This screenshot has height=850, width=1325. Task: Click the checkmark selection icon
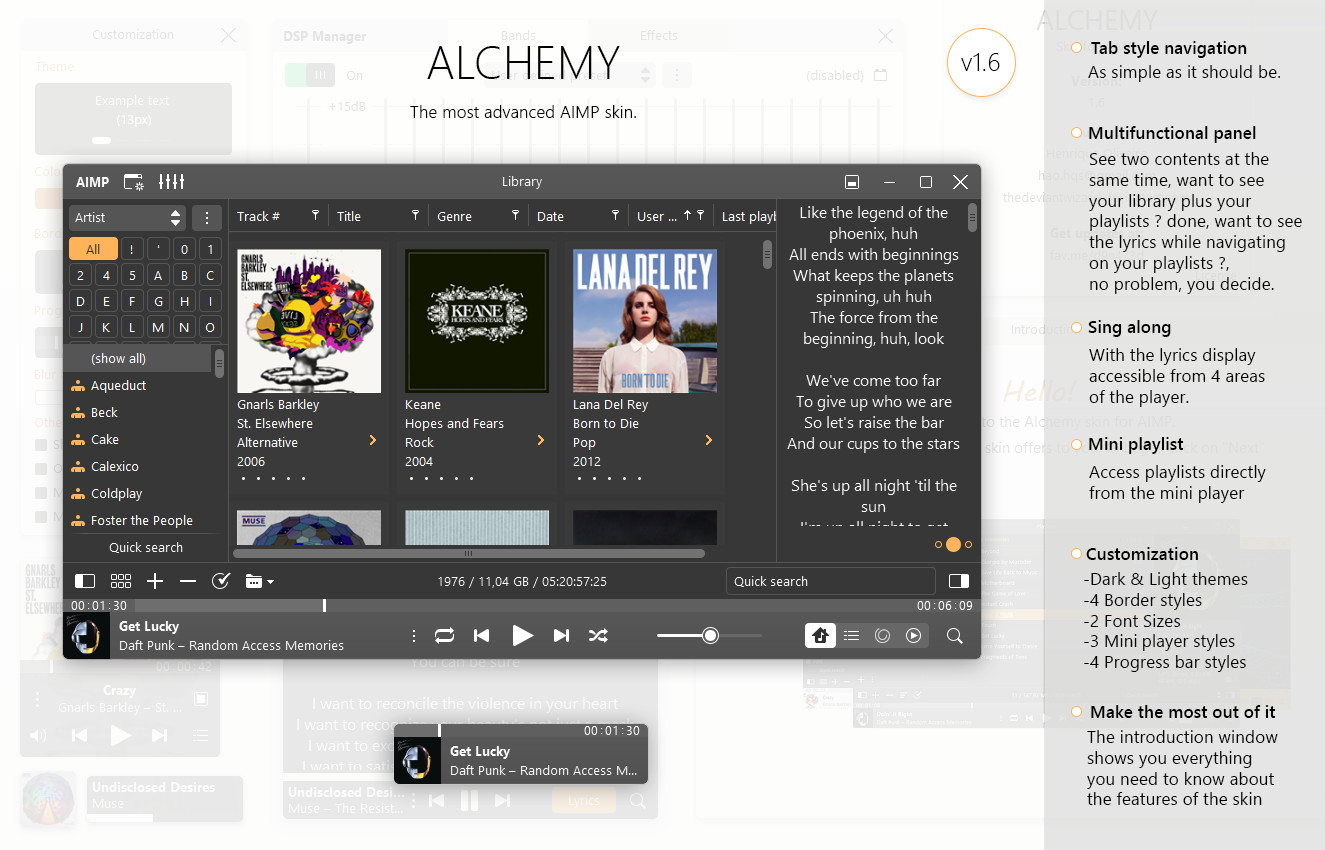point(221,581)
